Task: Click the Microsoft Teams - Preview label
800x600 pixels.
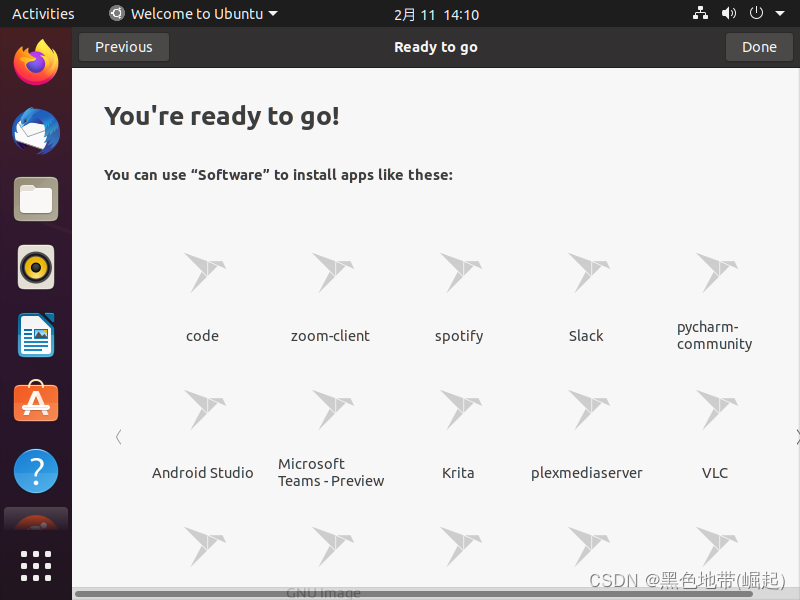Action: pyautogui.click(x=331, y=472)
